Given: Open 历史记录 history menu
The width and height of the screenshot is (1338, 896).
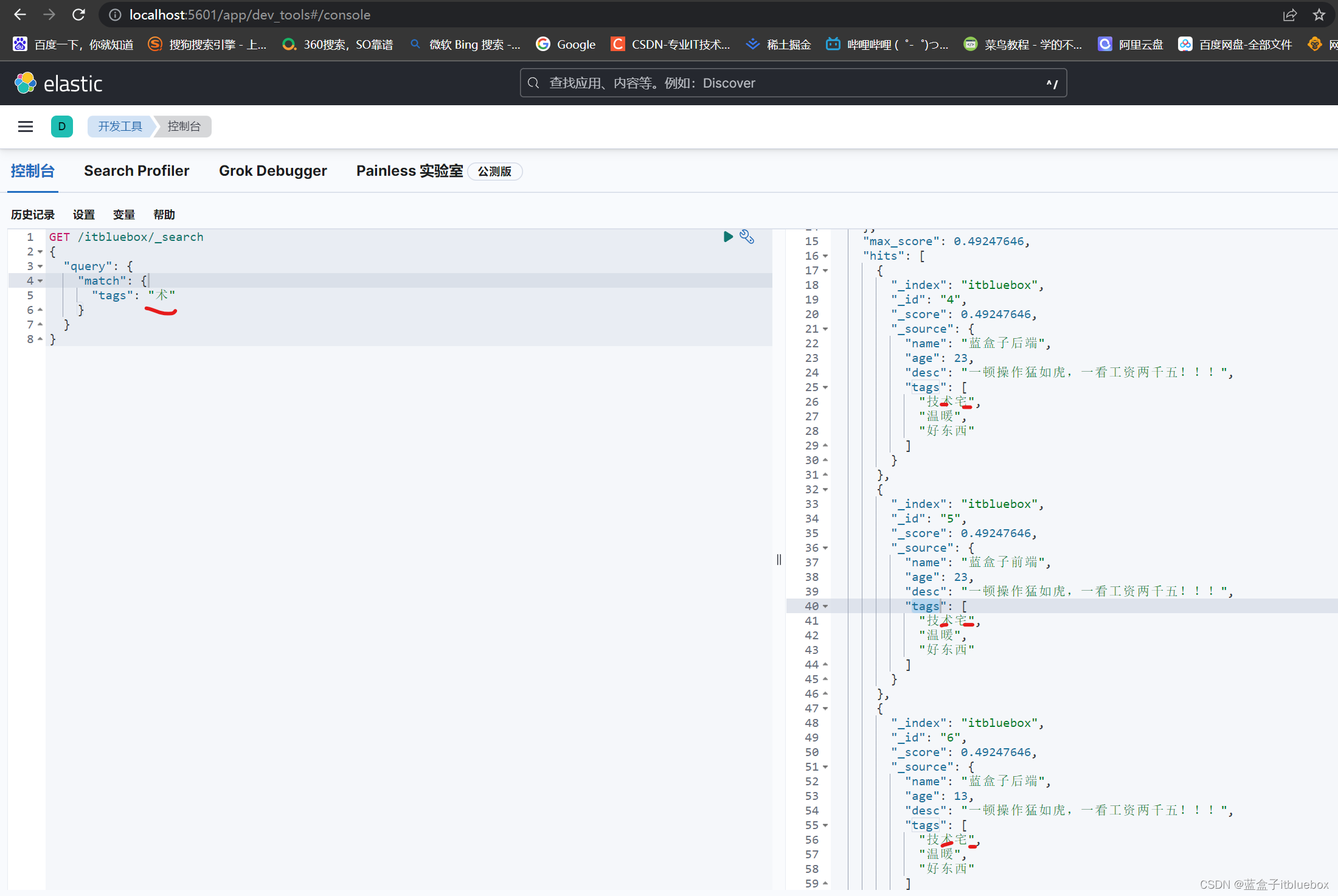Looking at the screenshot, I should tap(33, 215).
